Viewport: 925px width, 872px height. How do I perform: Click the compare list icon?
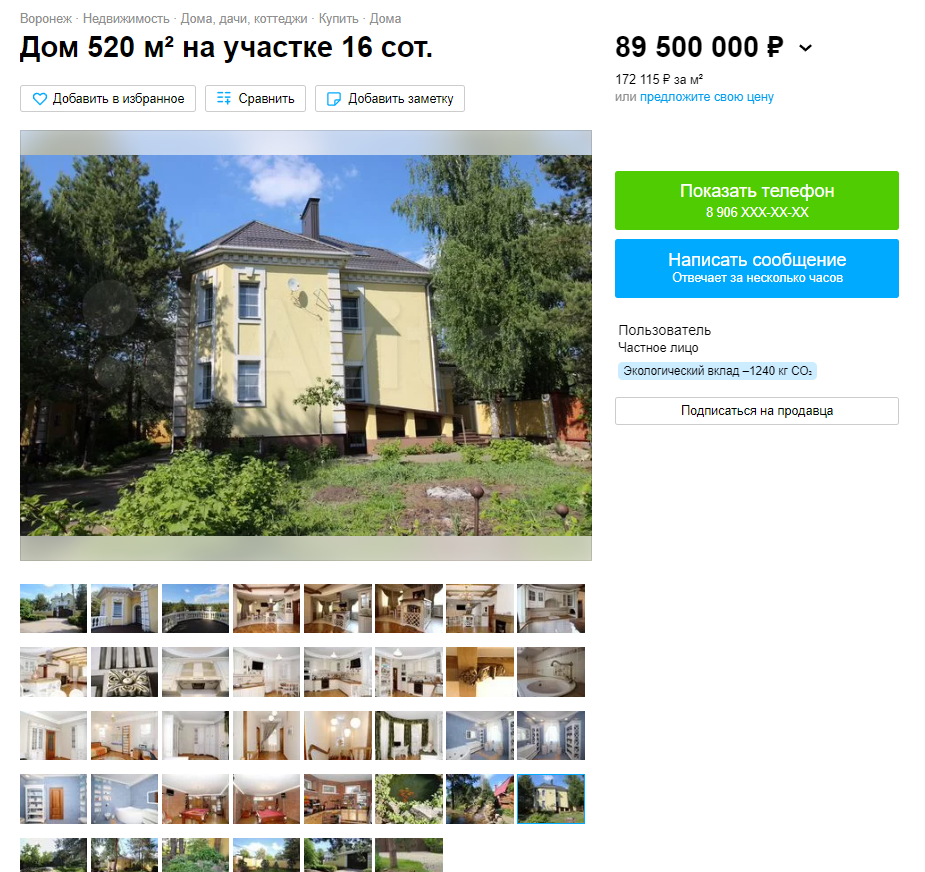point(224,98)
